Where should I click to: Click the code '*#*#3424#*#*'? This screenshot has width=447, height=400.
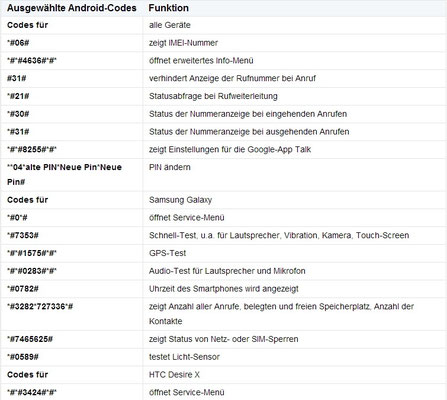pos(32,393)
